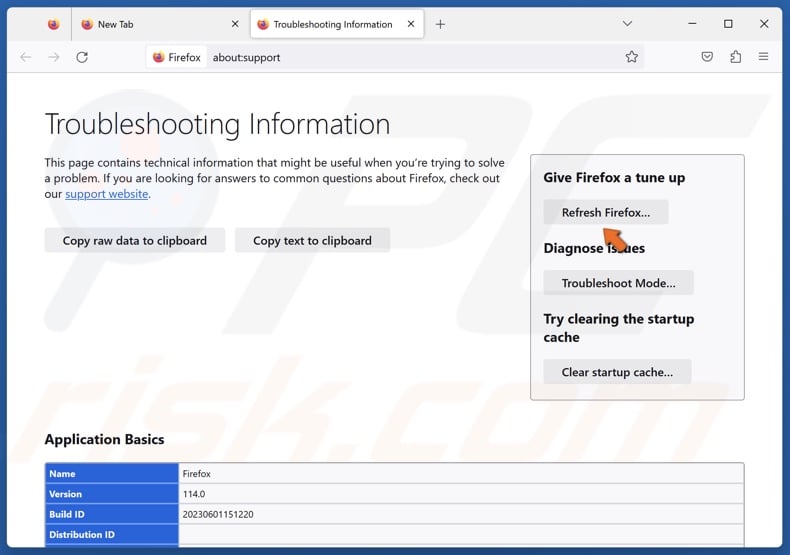
Task: Select the Give Firefox a tune up heading
Action: click(614, 178)
